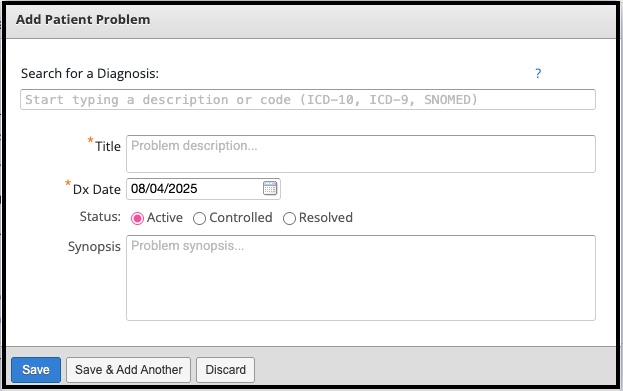
Task: Click into the Problem synopsis text area
Action: (361, 278)
